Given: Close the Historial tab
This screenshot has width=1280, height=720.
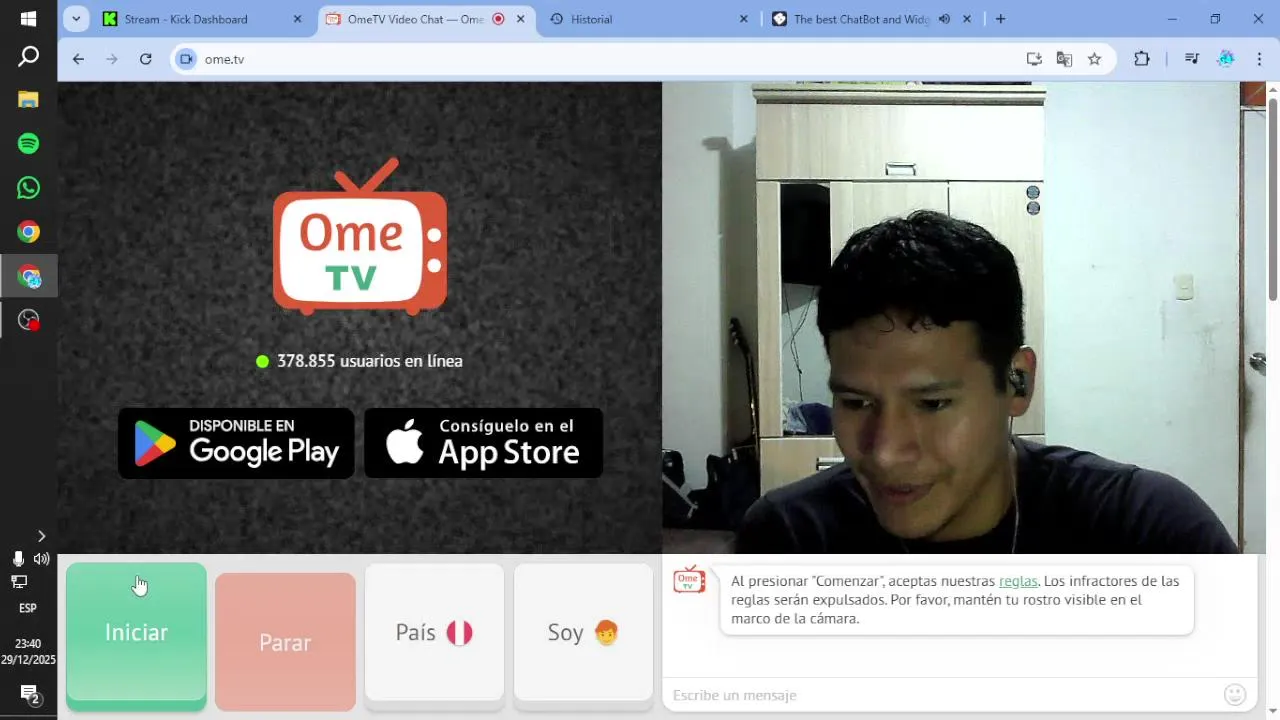Looking at the screenshot, I should click(x=743, y=19).
